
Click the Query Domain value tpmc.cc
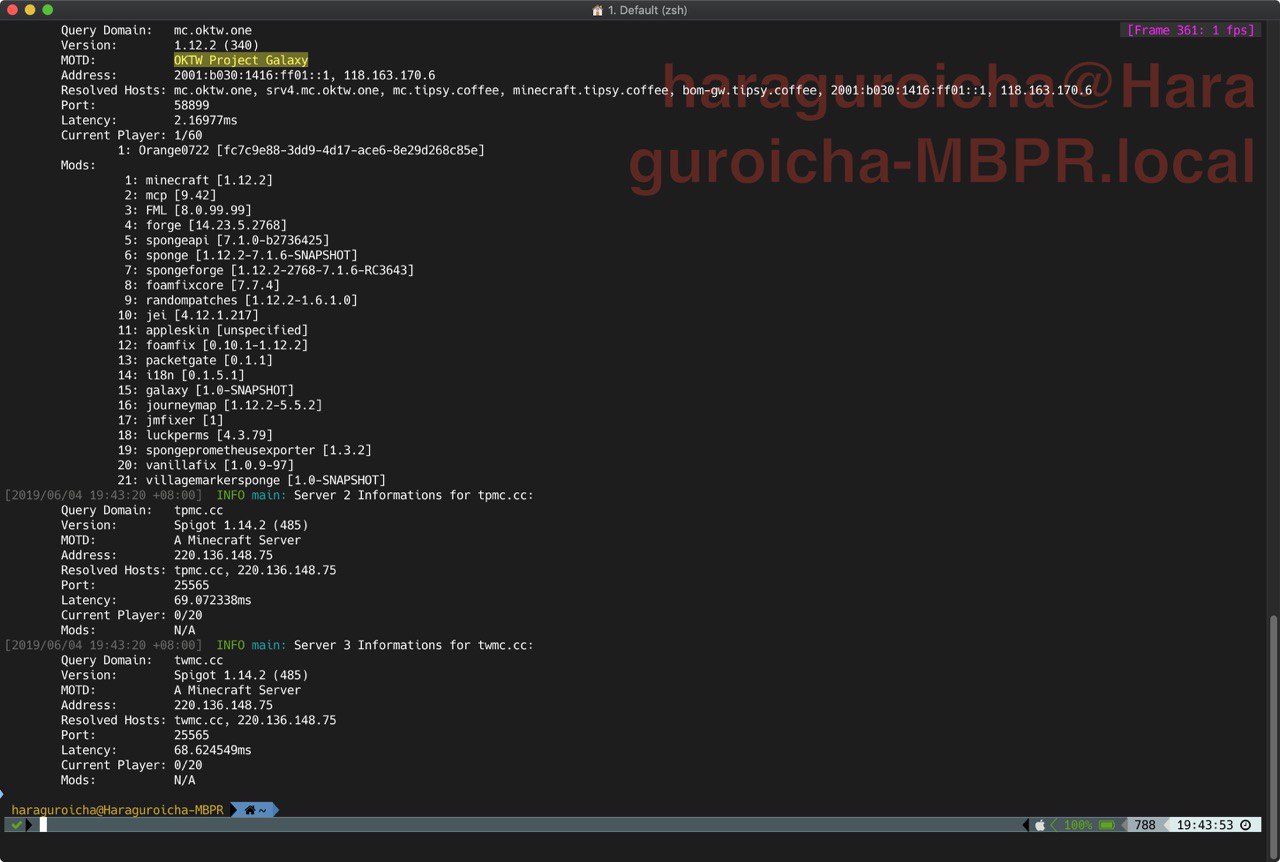tap(199, 510)
